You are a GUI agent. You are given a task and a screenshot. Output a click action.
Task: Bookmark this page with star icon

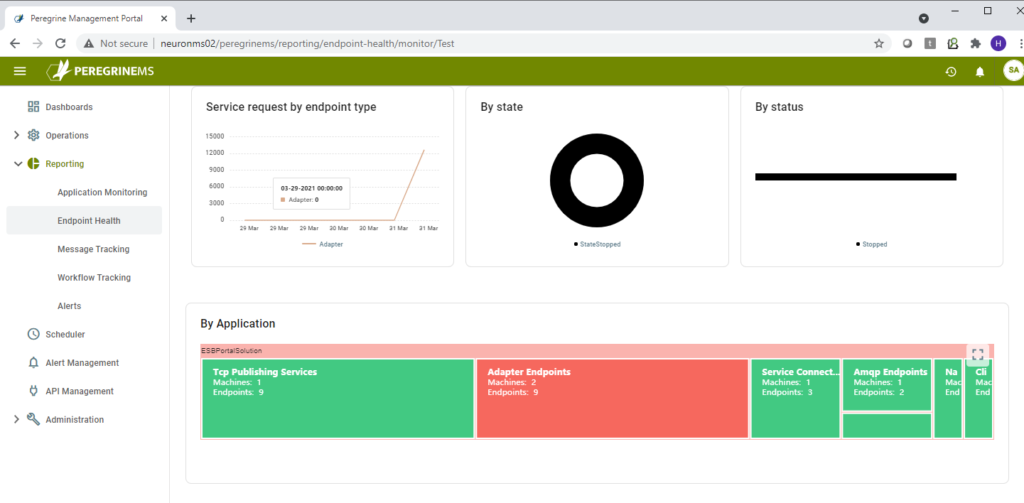pos(878,43)
